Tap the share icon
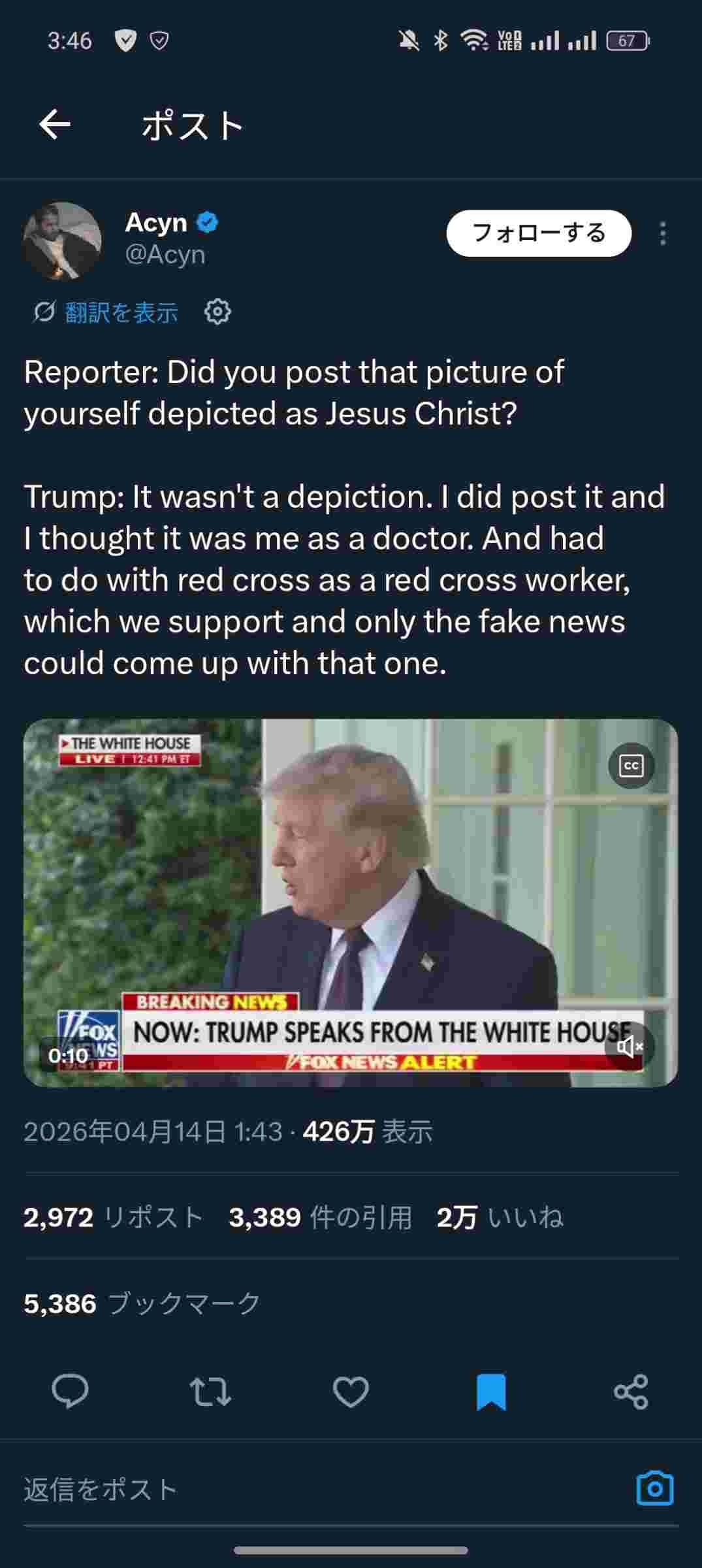Screen dimensions: 702x1568 tap(631, 1392)
